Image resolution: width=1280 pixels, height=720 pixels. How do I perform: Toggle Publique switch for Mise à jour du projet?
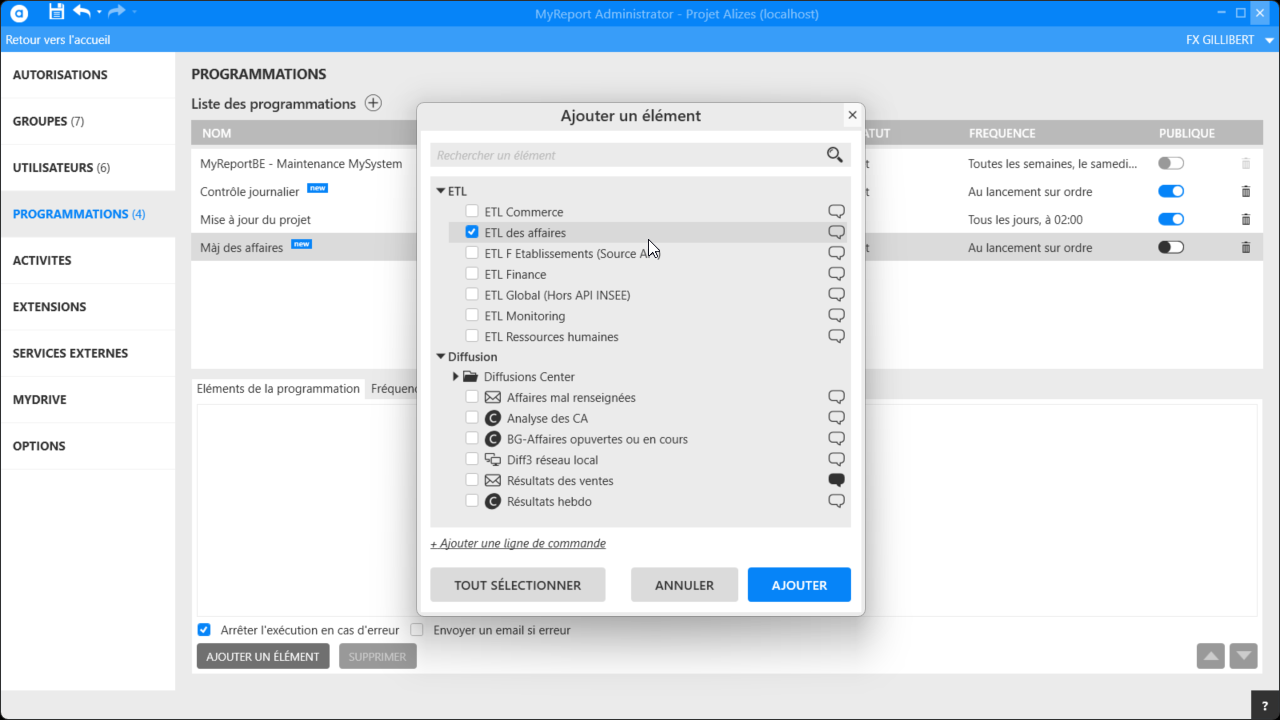1170,219
